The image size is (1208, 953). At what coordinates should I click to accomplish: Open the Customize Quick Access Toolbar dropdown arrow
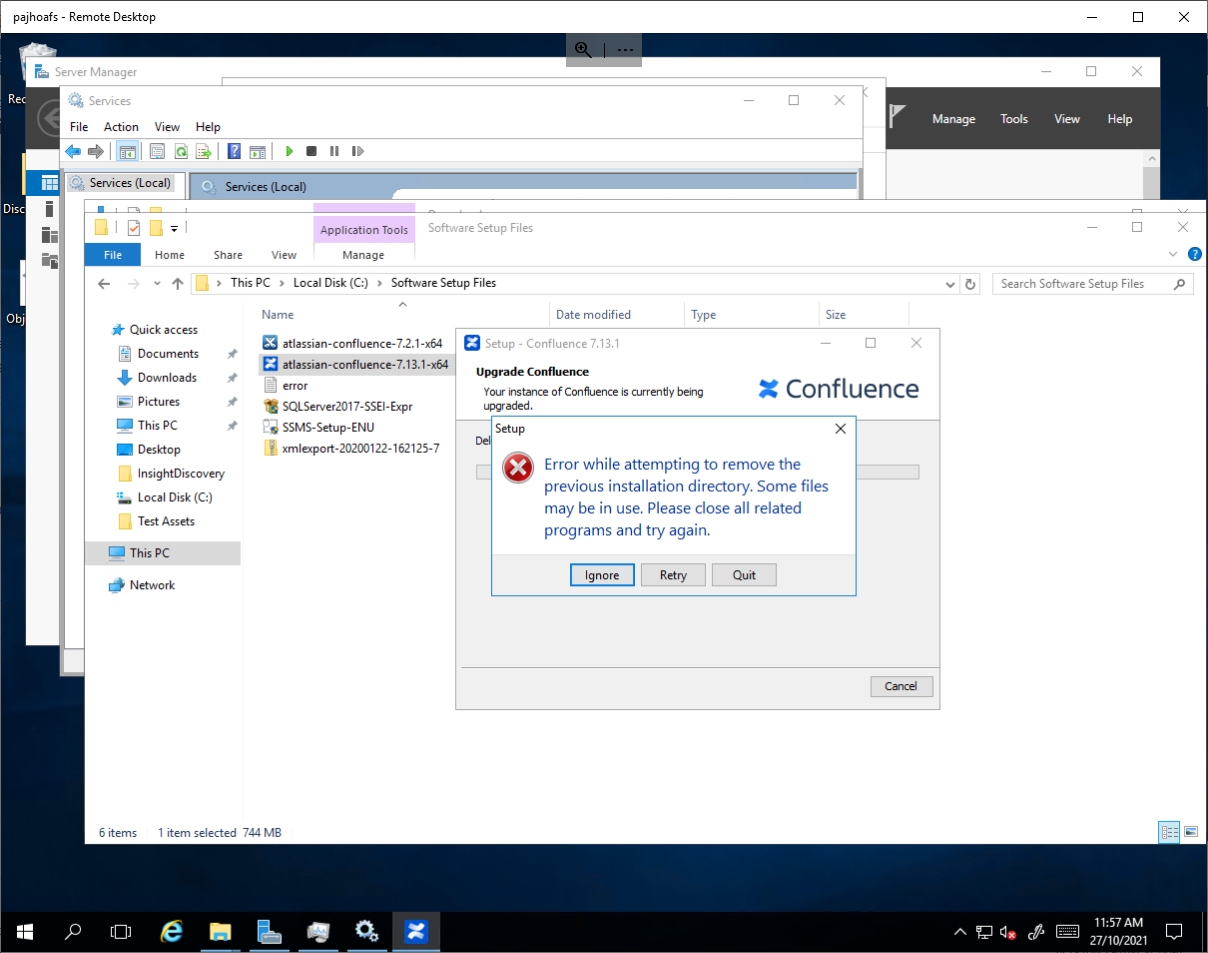point(174,229)
